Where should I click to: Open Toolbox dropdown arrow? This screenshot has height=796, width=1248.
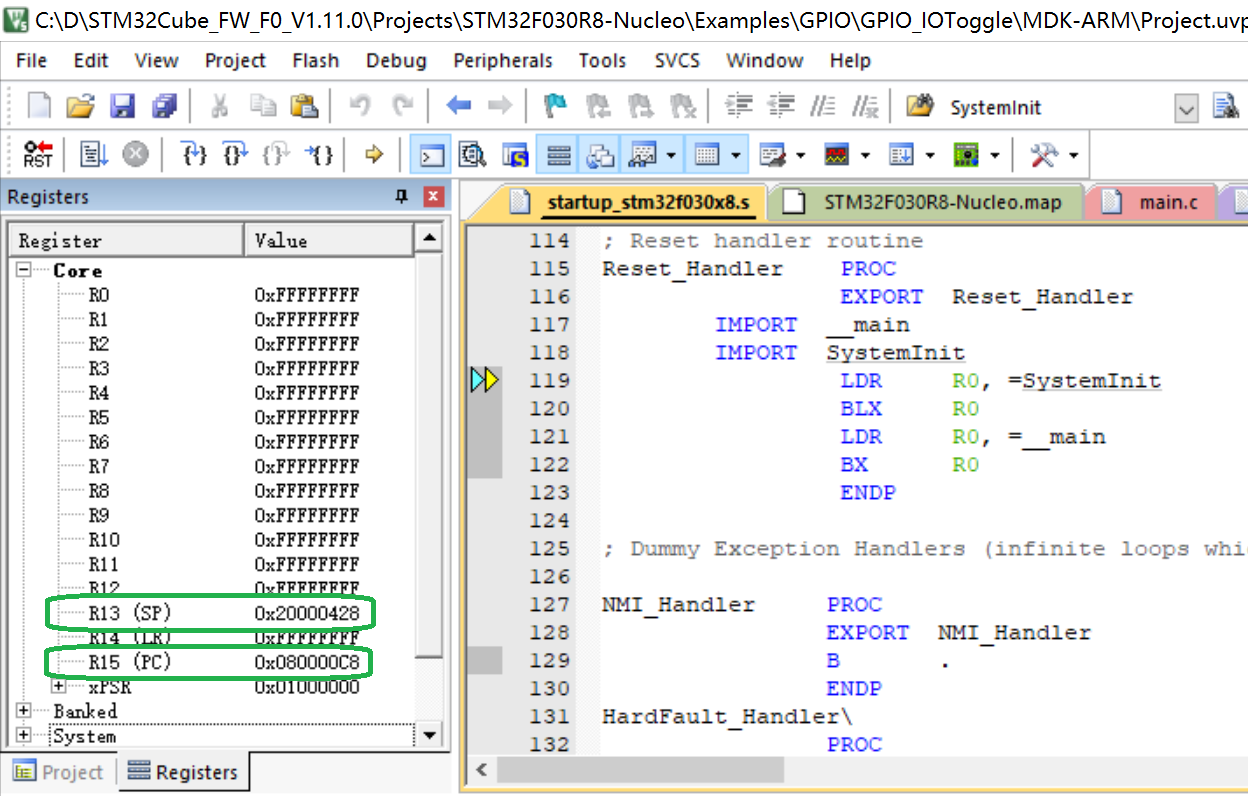click(x=1074, y=155)
